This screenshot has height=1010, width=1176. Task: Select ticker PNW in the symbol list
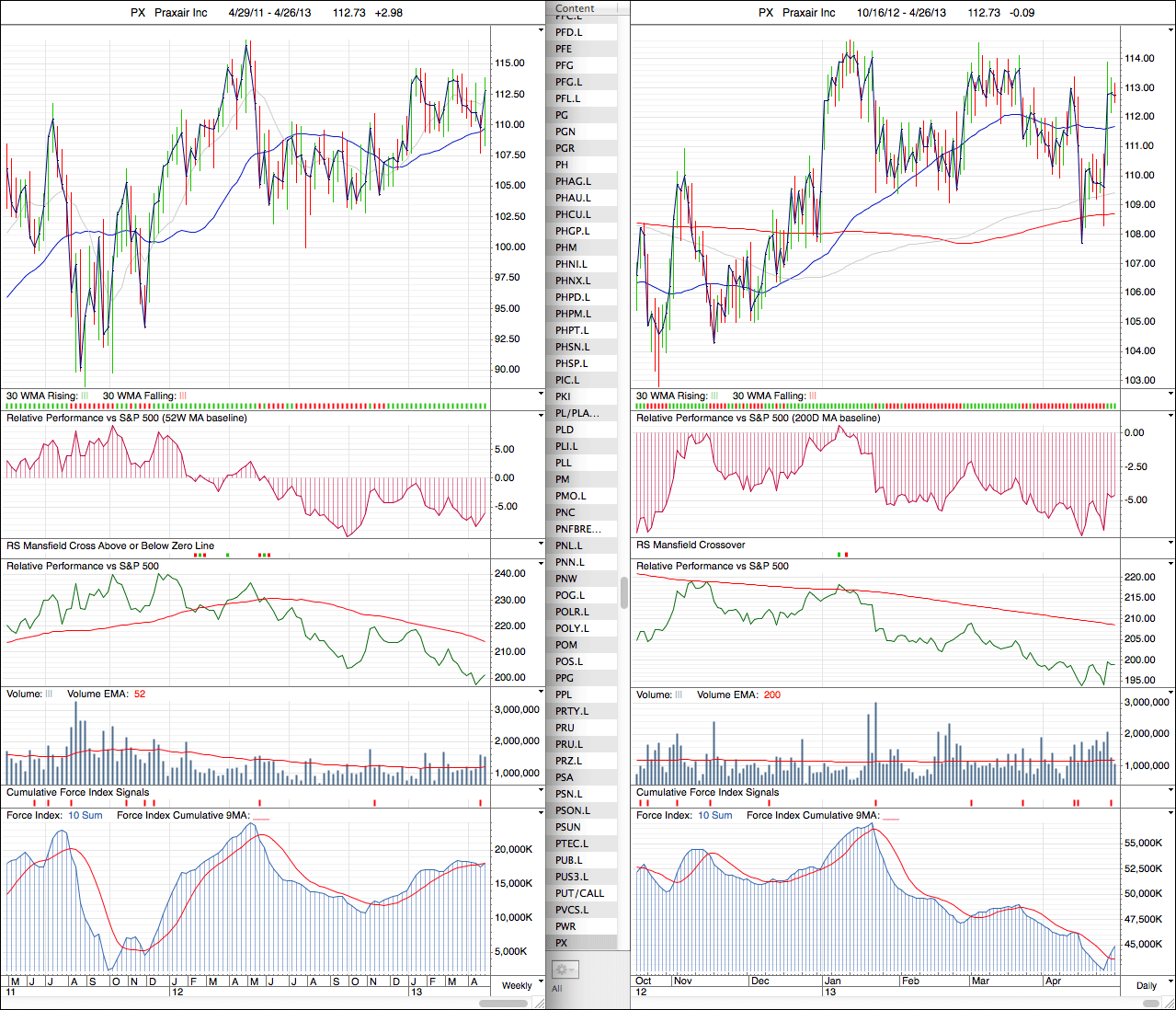click(566, 579)
